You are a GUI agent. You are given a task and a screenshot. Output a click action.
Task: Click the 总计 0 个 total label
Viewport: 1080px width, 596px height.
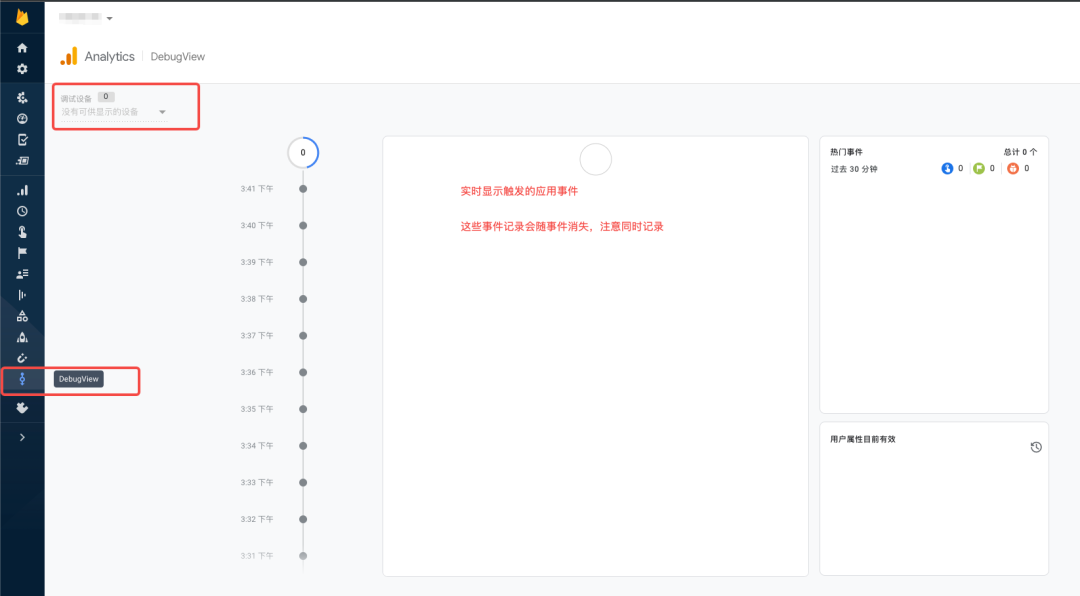coord(1020,152)
